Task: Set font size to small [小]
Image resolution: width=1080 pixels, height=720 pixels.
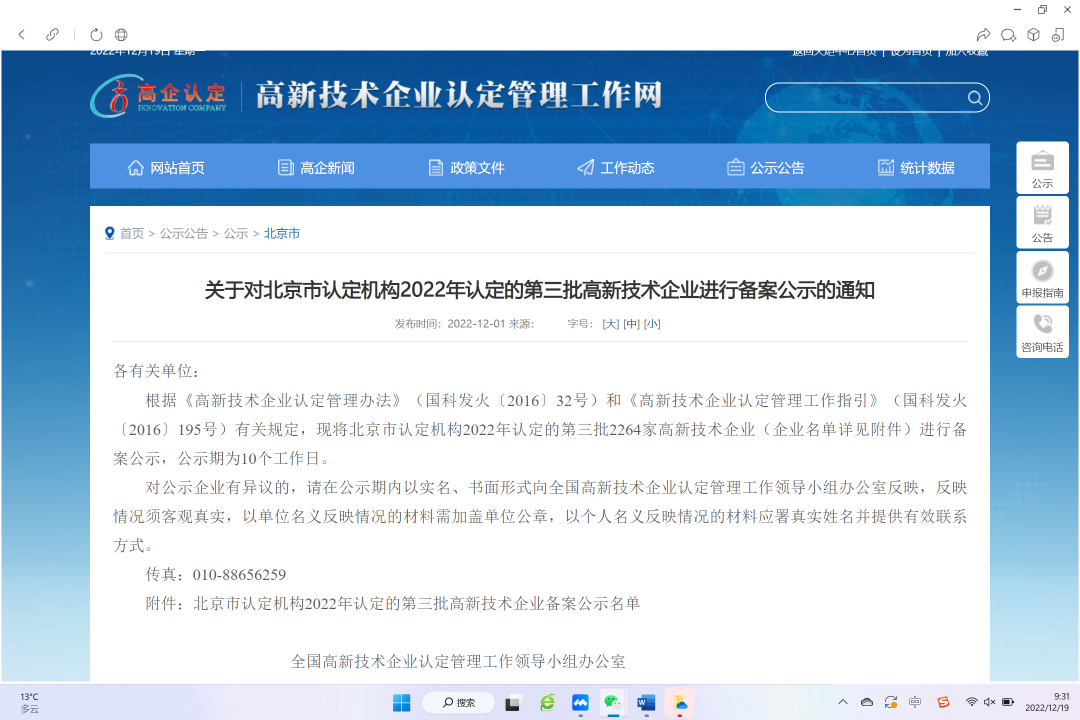Action: pyautogui.click(x=652, y=324)
